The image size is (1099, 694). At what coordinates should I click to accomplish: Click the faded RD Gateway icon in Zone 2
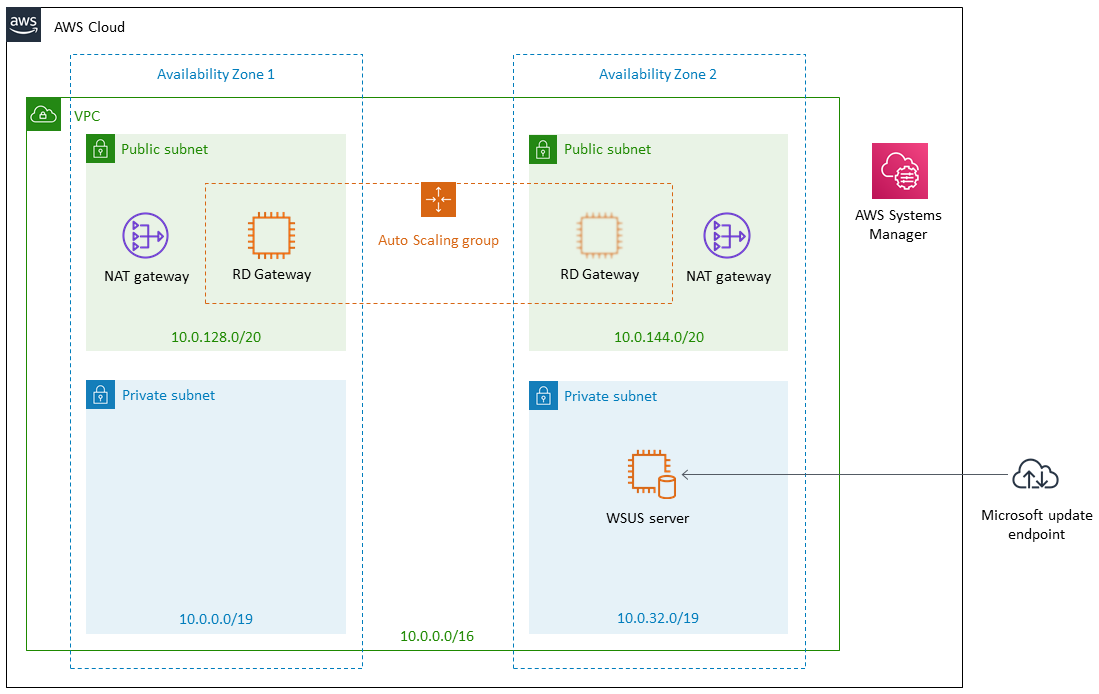tap(599, 236)
